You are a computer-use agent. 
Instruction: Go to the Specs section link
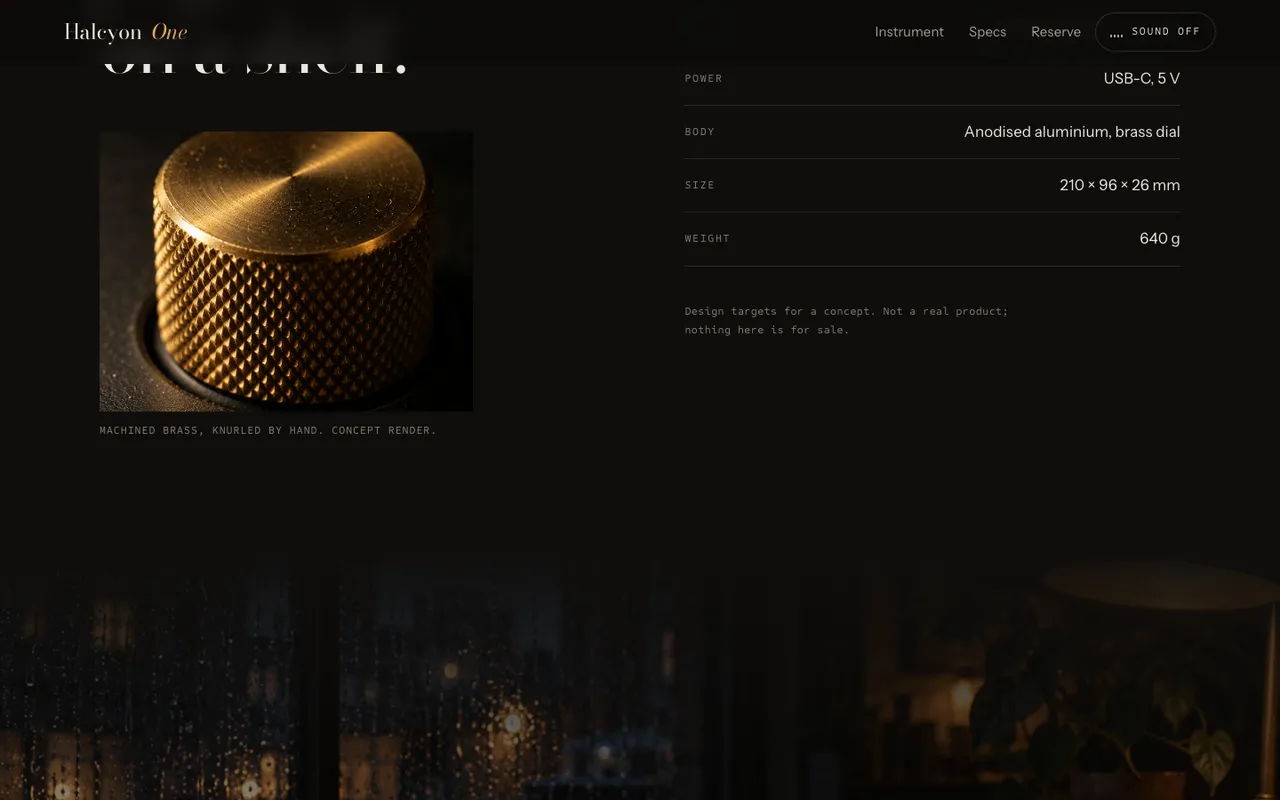[x=987, y=32]
